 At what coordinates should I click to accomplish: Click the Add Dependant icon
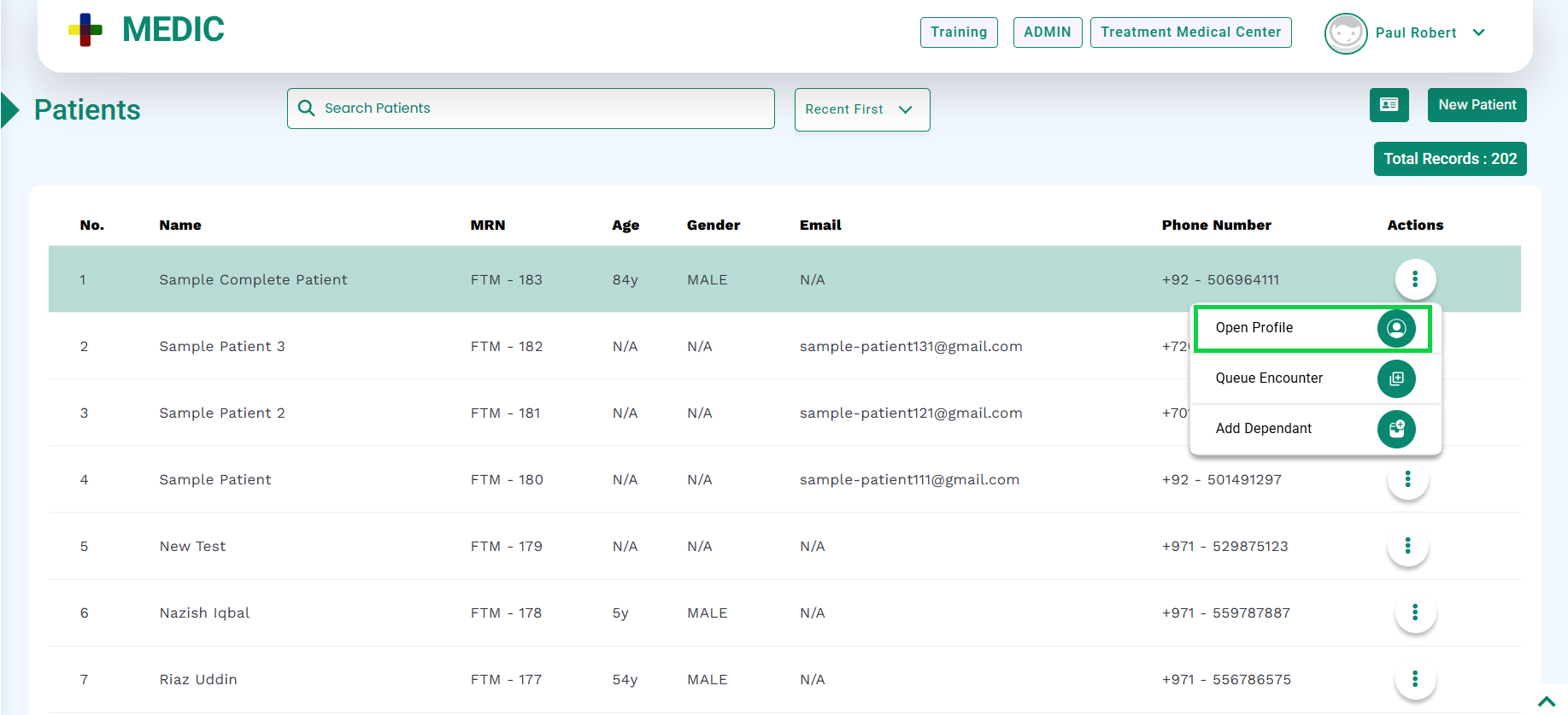tap(1395, 429)
